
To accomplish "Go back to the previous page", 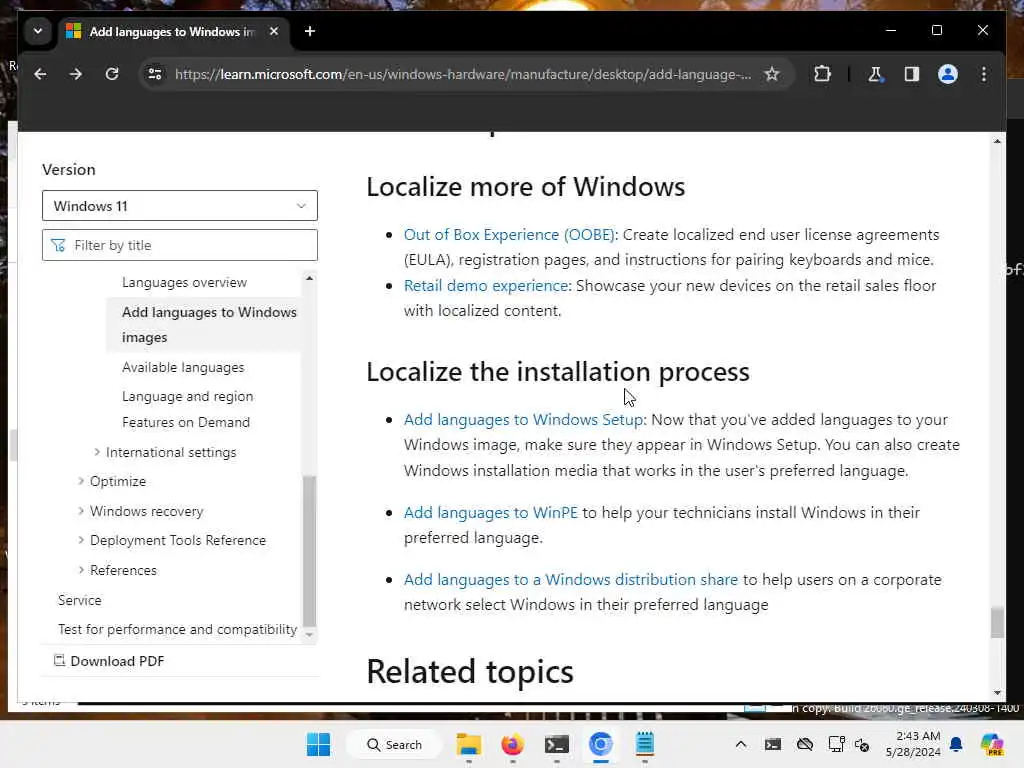I will [x=40, y=74].
